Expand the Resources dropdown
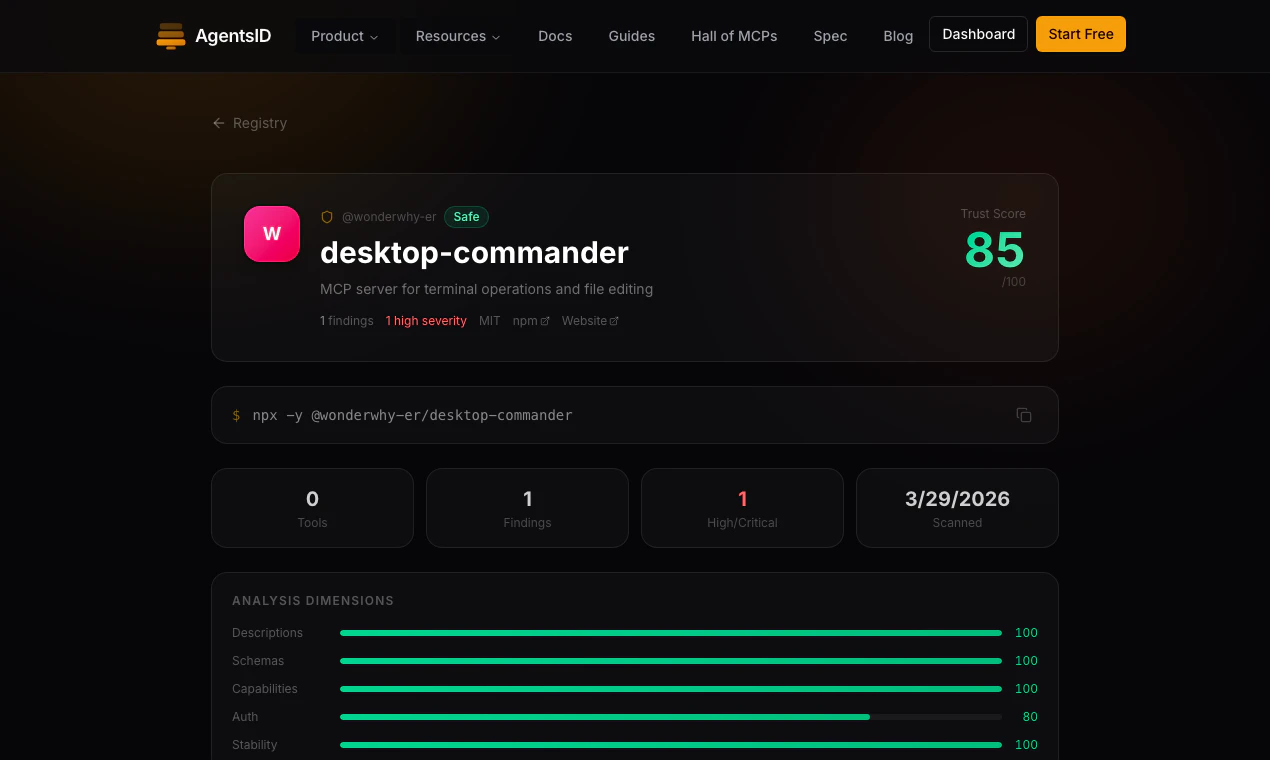Image resolution: width=1270 pixels, height=760 pixels. 456,35
